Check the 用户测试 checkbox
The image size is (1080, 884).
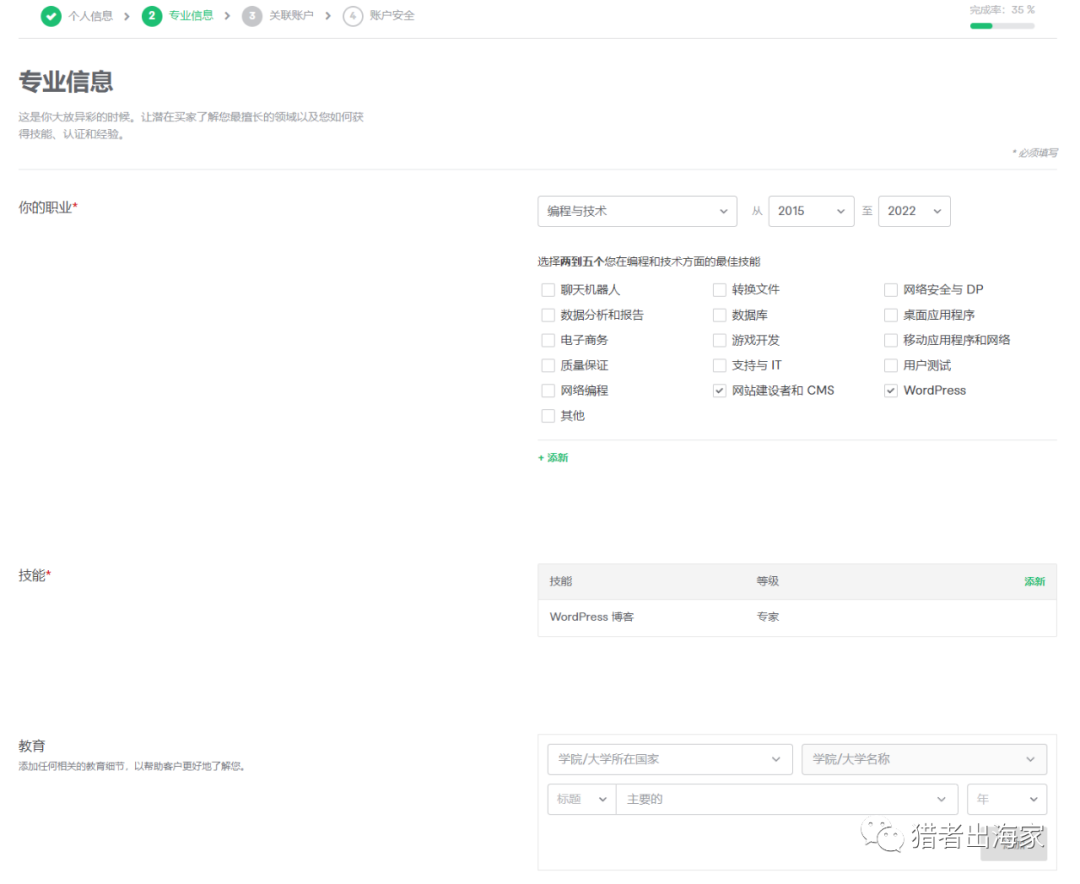pos(891,366)
